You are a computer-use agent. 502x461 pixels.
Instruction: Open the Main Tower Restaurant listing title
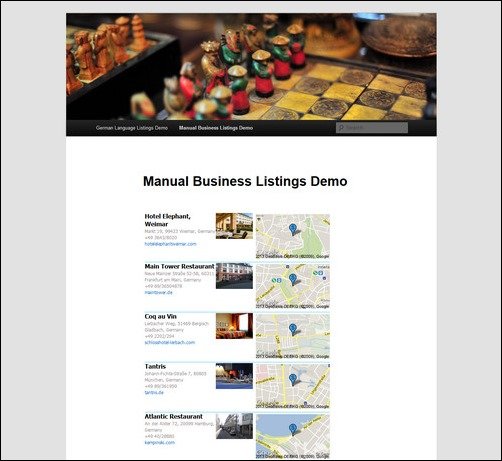(x=179, y=266)
